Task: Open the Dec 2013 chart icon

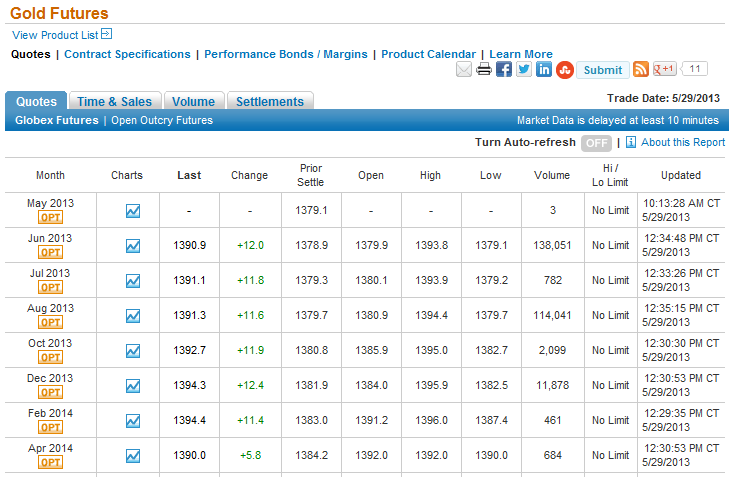Action: click(x=133, y=386)
